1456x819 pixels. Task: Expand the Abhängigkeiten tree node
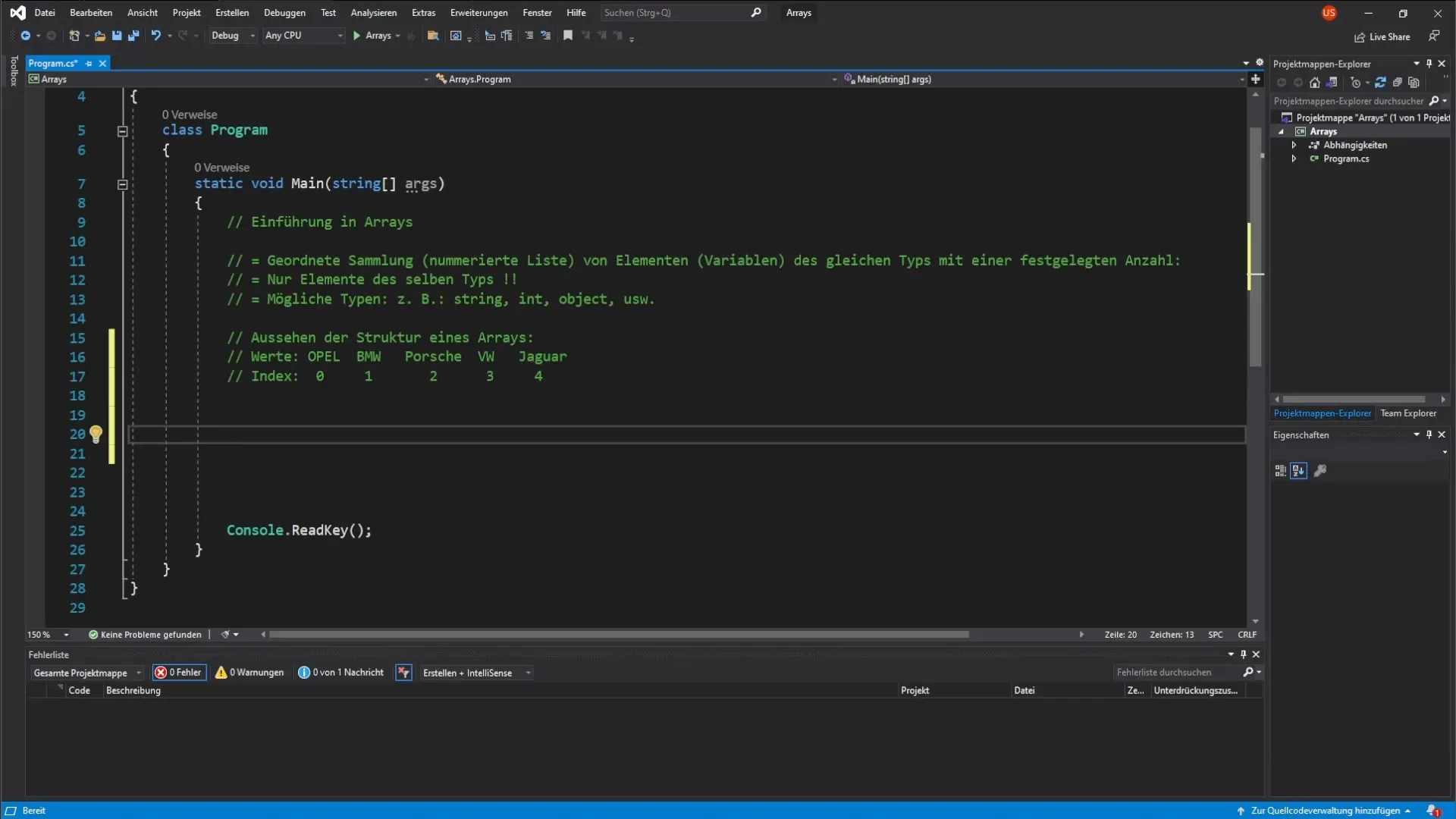pos(1294,145)
